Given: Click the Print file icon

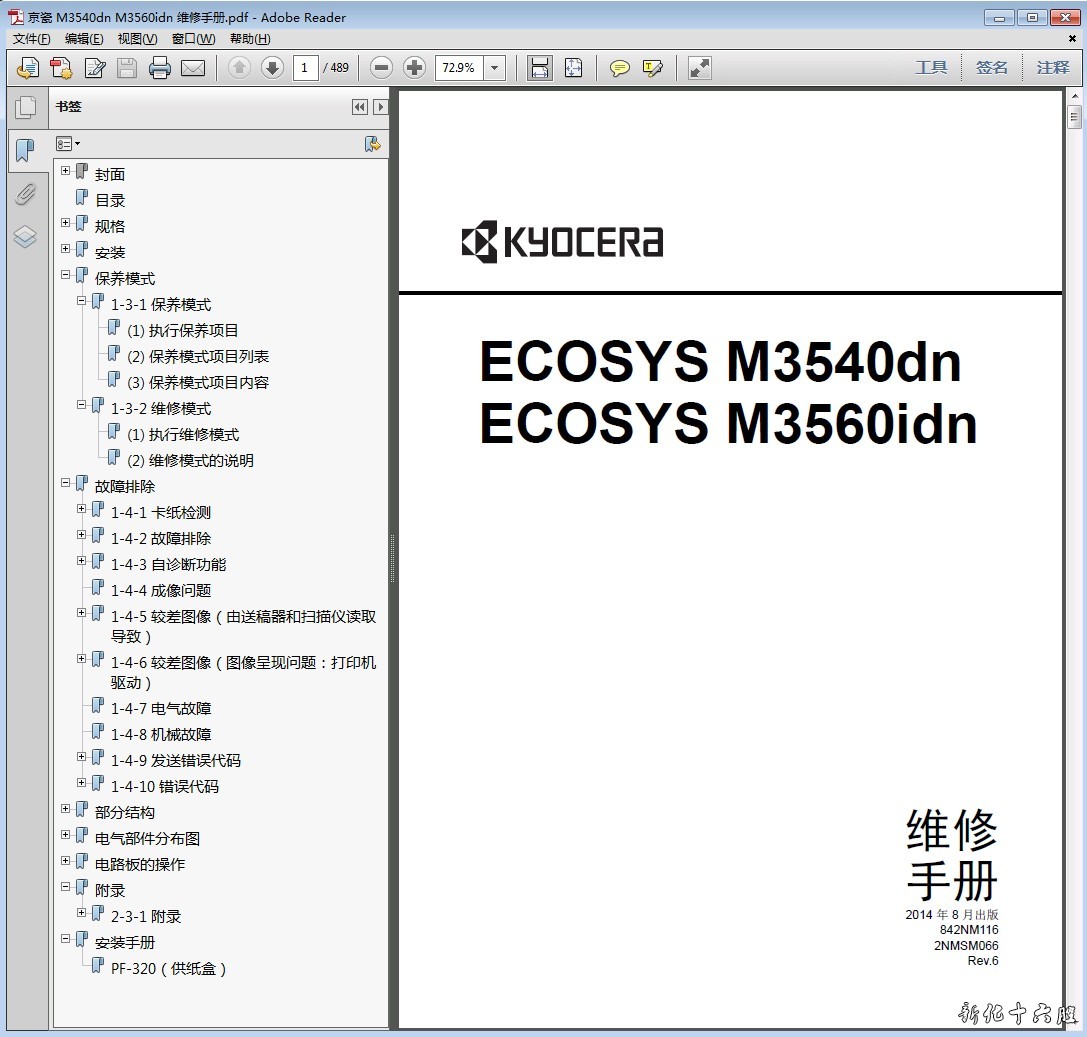Looking at the screenshot, I should coord(160,68).
